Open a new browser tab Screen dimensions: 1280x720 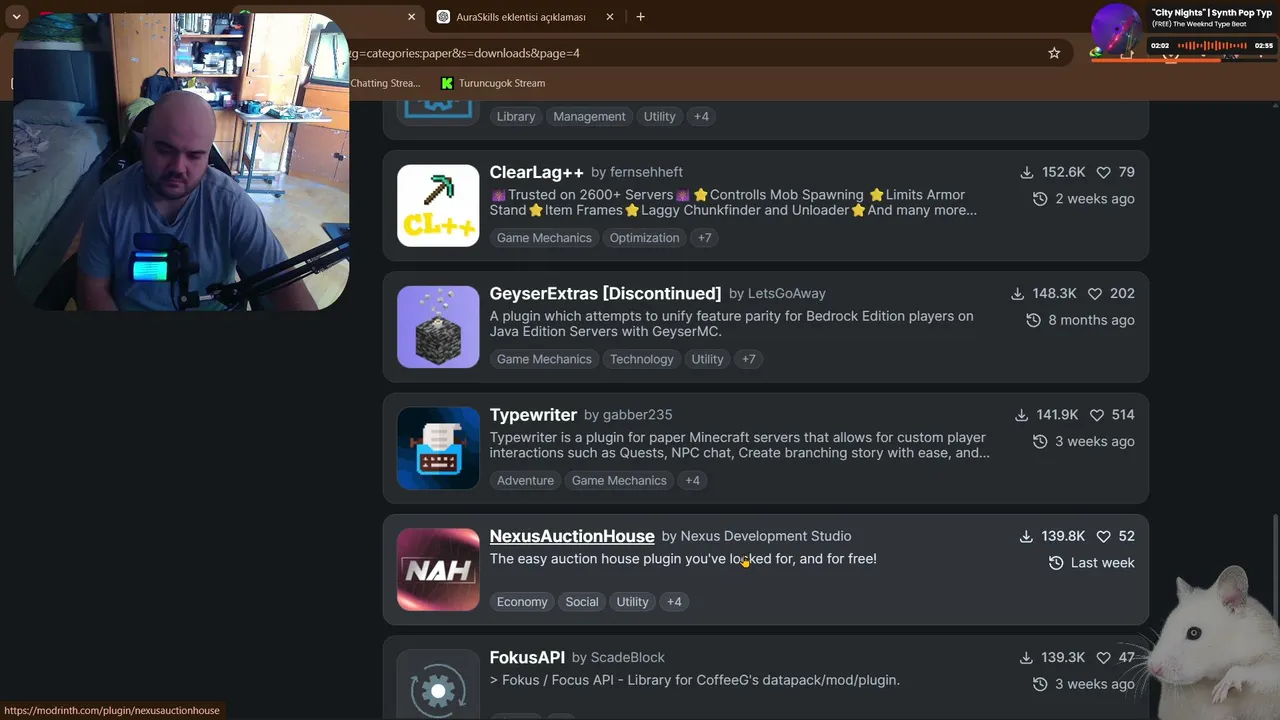[640, 17]
